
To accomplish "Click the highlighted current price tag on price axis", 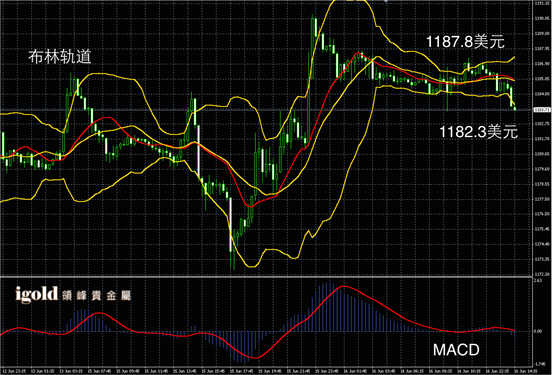I will pyautogui.click(x=542, y=110).
